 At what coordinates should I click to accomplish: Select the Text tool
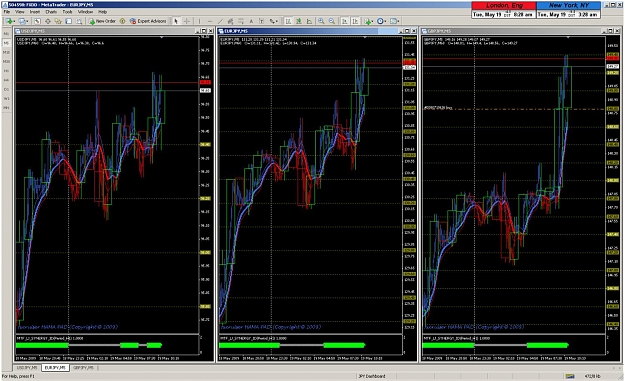[x=251, y=21]
